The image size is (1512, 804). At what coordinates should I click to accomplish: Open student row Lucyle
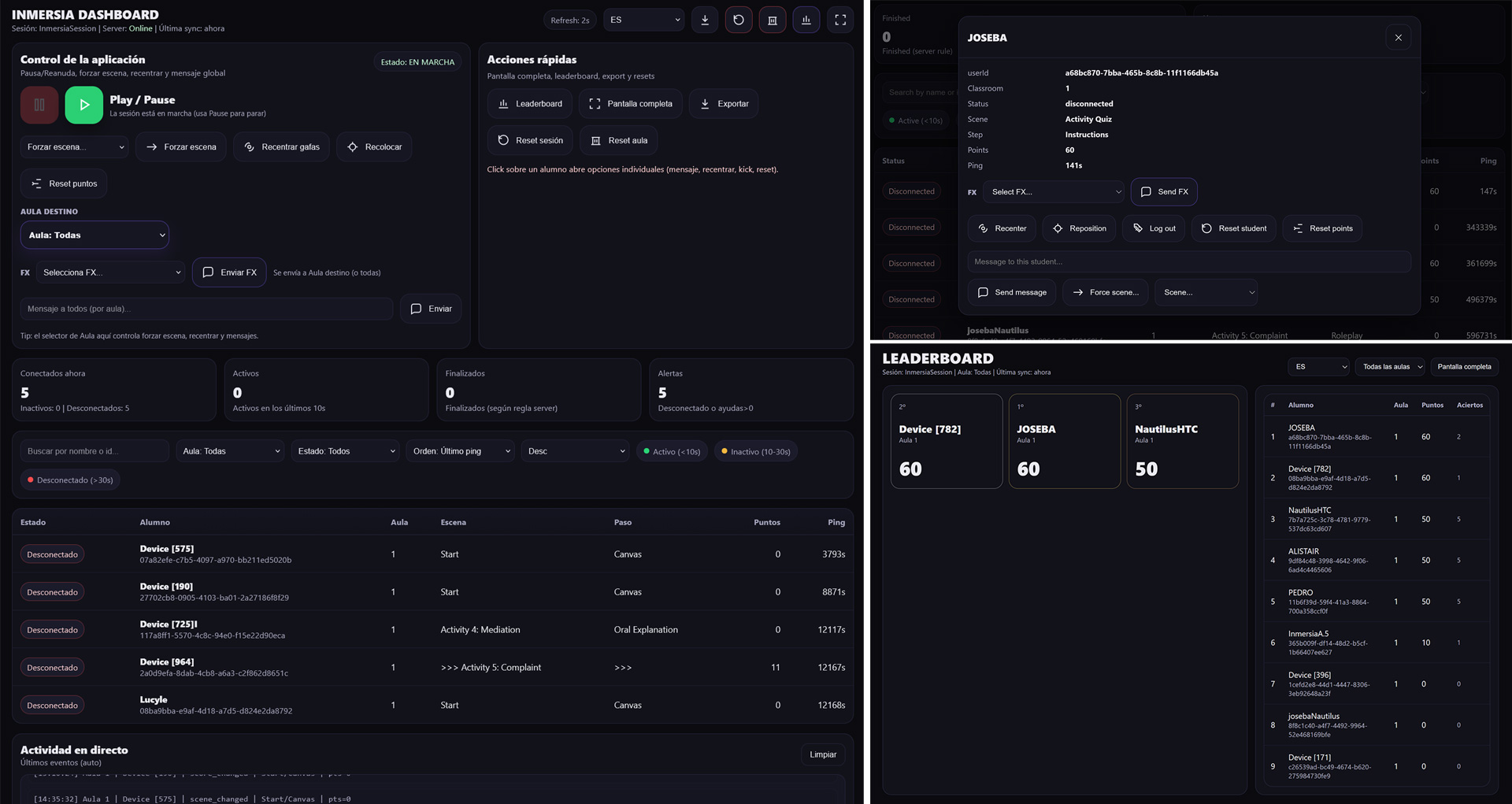(x=432, y=706)
